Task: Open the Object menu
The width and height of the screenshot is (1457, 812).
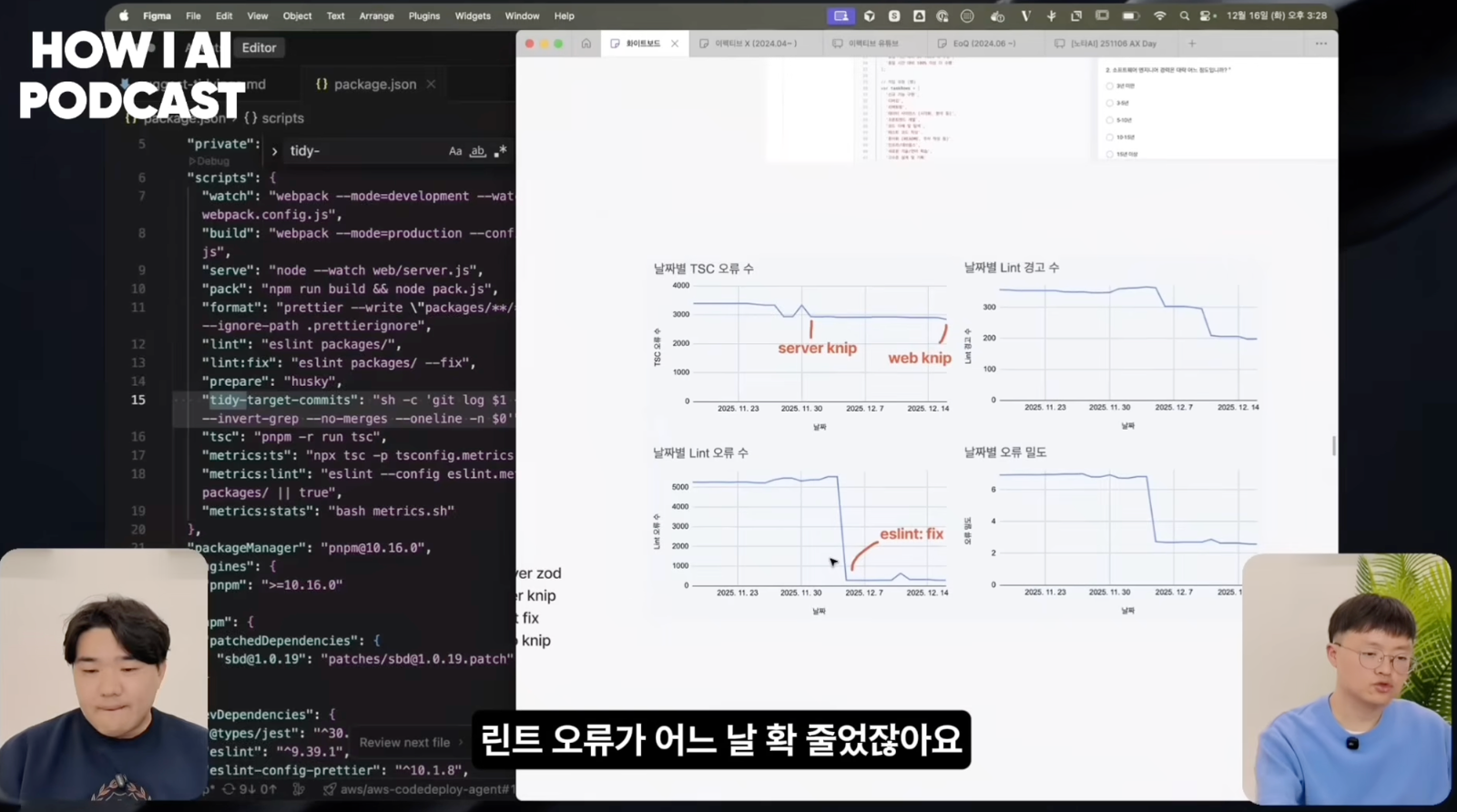Action: (x=297, y=15)
